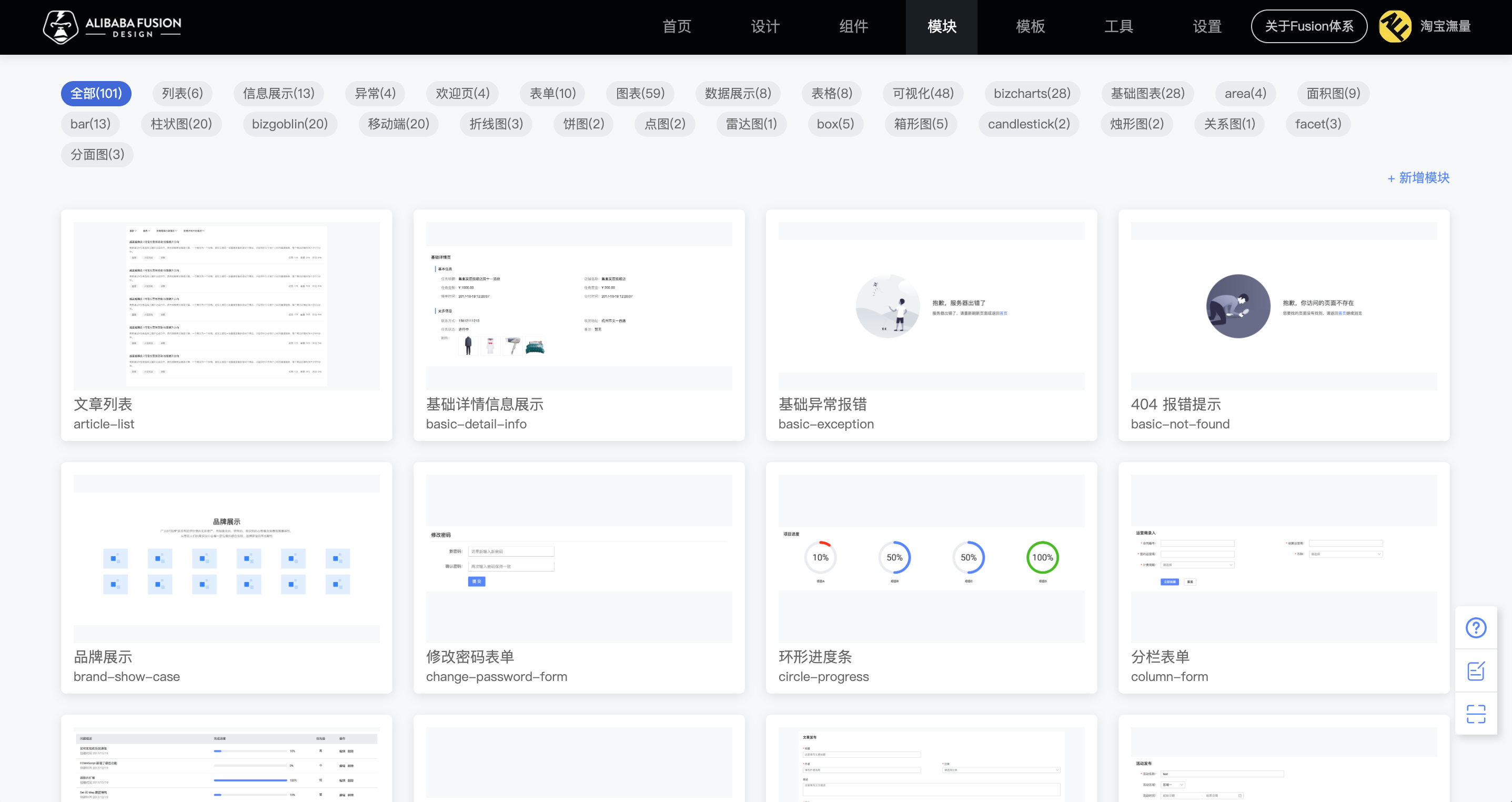Click the 淘宝滙量 user avatar

pos(1395,26)
